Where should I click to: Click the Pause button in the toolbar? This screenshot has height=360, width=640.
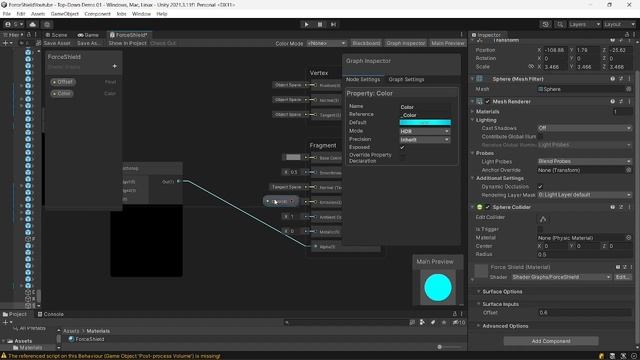pyautogui.click(x=320, y=24)
